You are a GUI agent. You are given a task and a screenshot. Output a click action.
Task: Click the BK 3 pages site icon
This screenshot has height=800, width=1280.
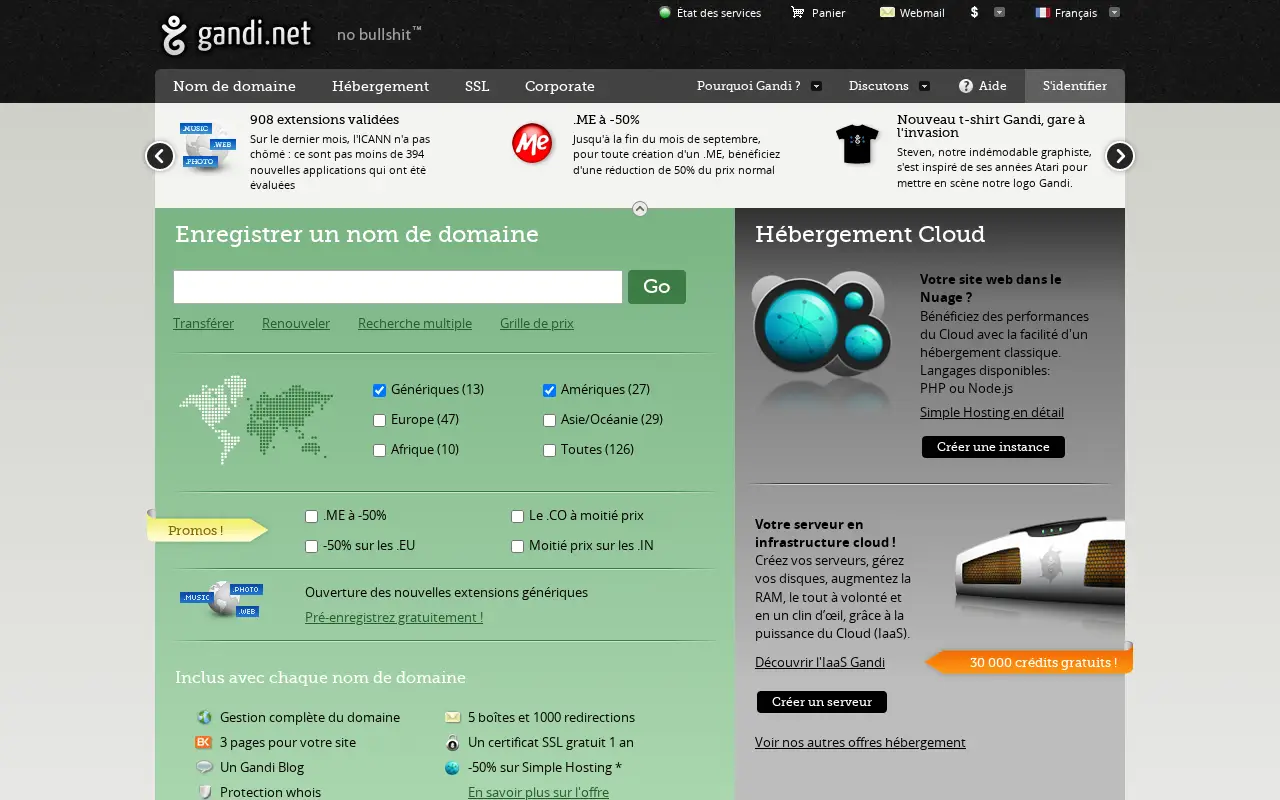coord(204,742)
